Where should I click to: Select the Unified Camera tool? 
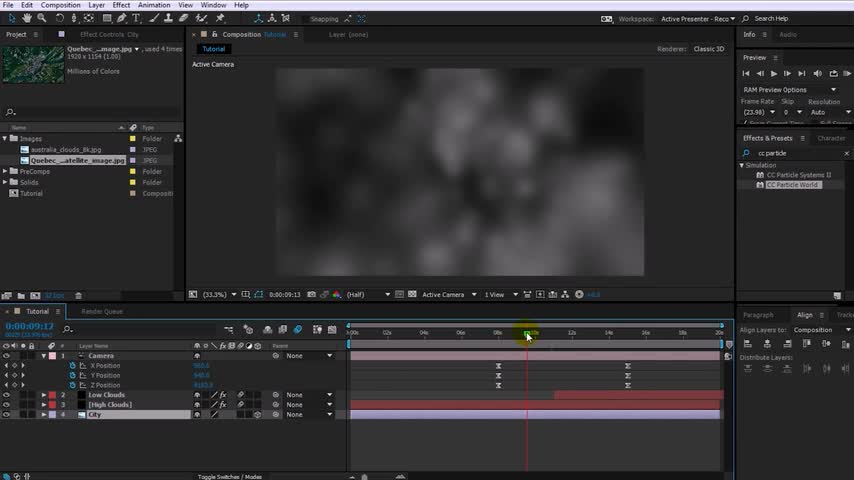tap(74, 19)
